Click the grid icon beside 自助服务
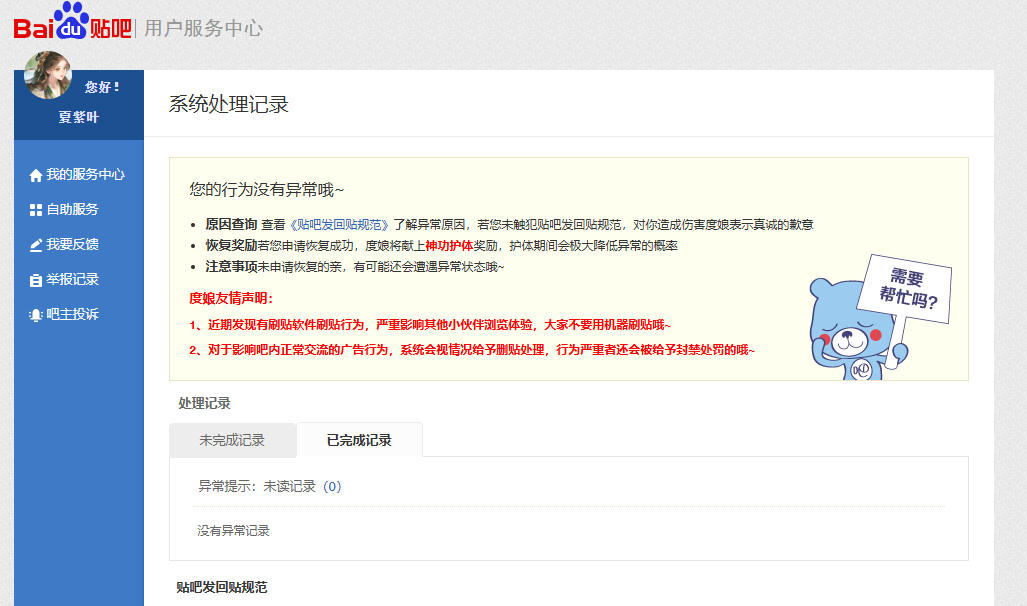This screenshot has height=606, width=1027. click(36, 210)
